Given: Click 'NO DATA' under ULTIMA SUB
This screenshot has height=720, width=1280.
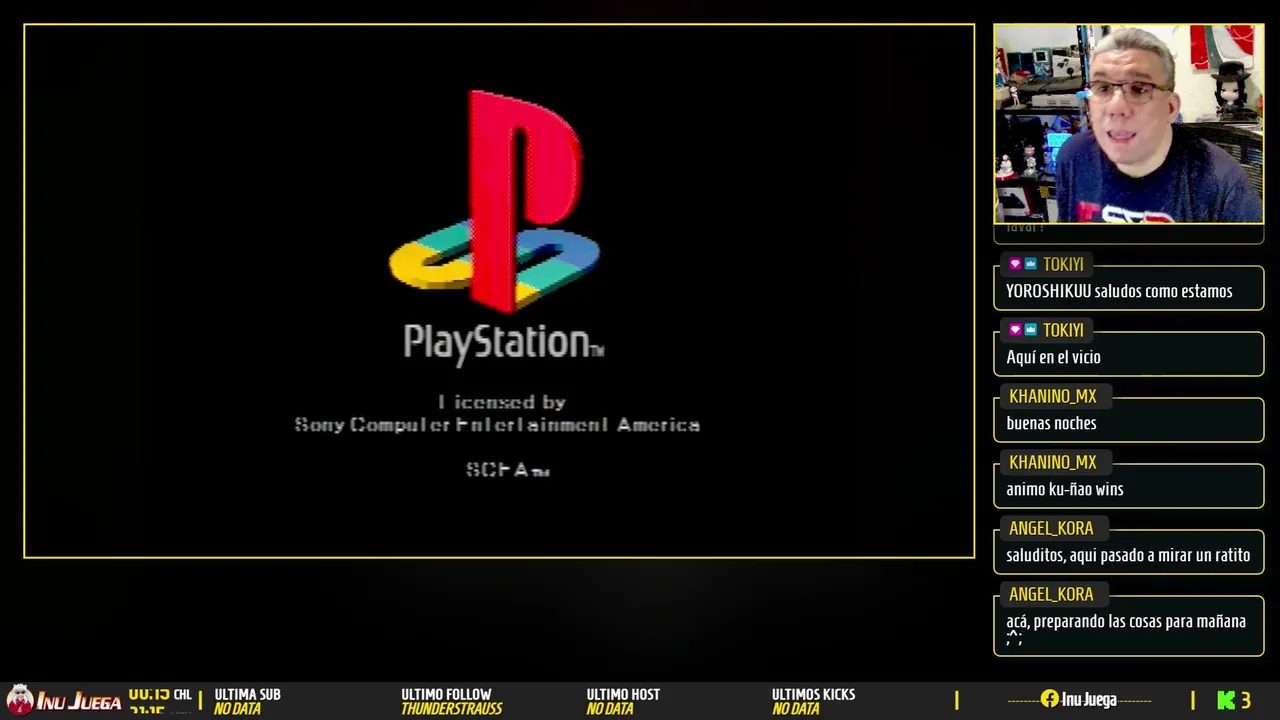Looking at the screenshot, I should pyautogui.click(x=237, y=709).
